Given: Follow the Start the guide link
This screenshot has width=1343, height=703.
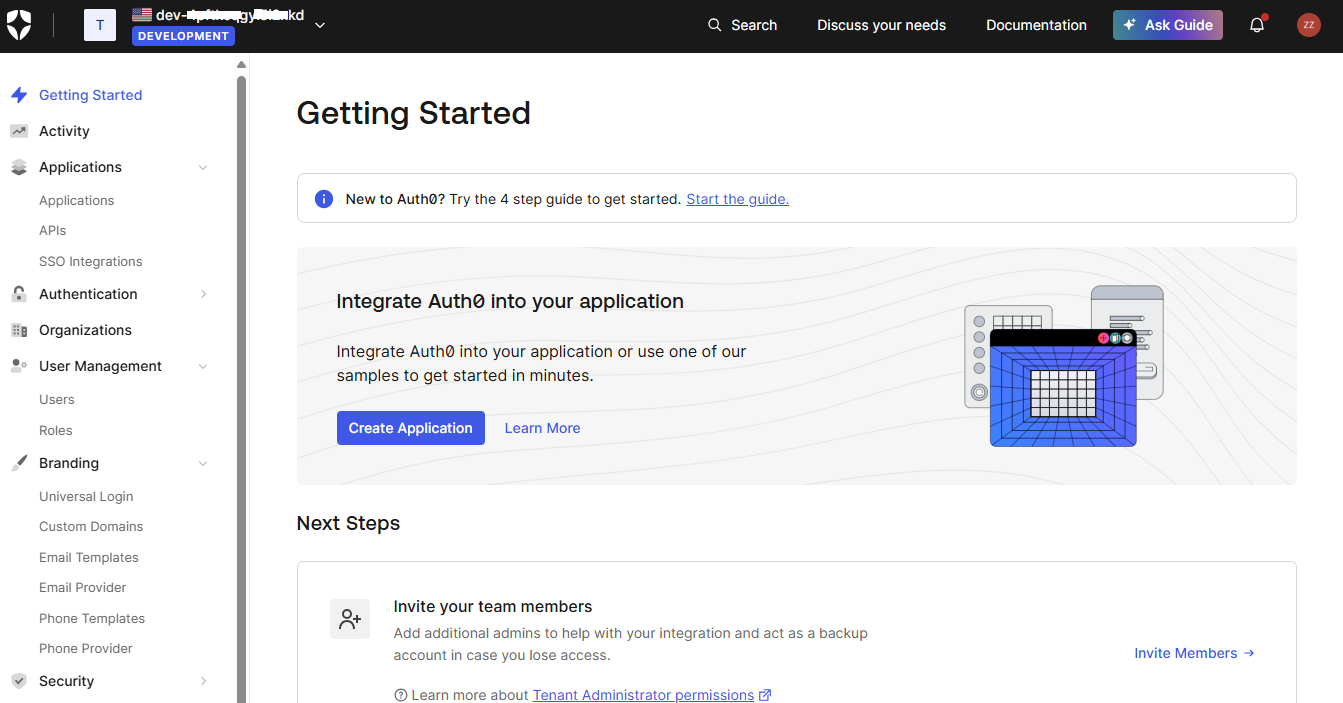Looking at the screenshot, I should click(x=737, y=199).
